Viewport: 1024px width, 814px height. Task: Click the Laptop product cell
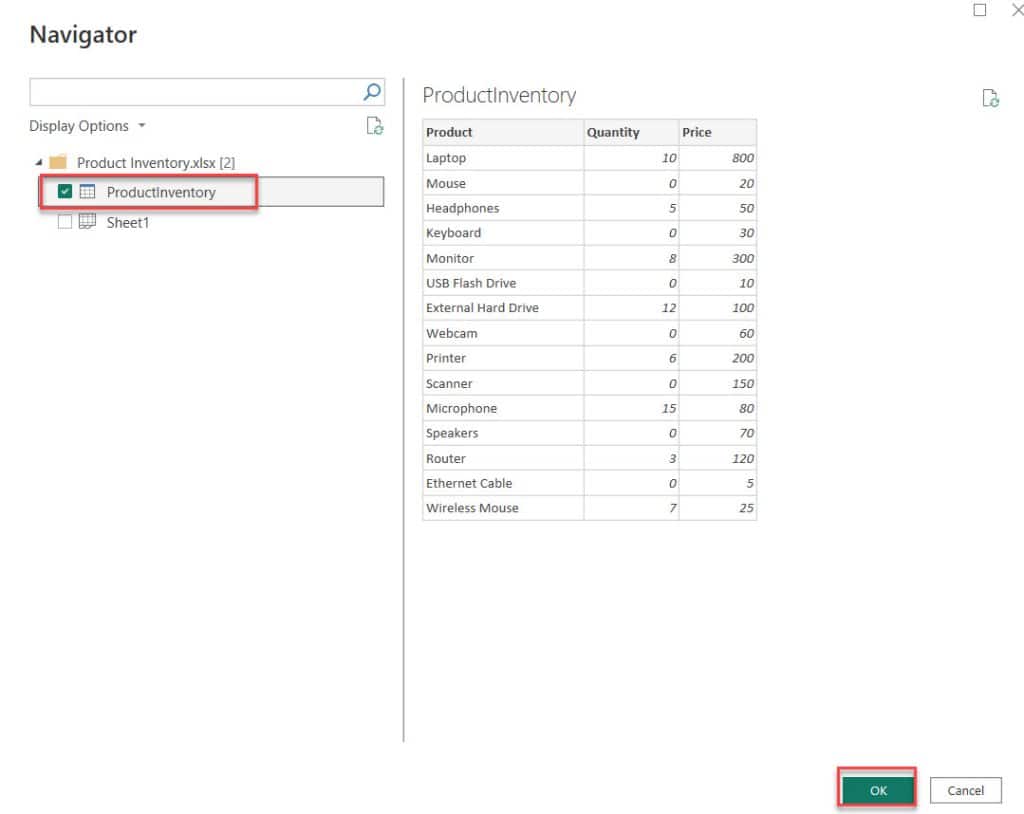click(x=503, y=158)
